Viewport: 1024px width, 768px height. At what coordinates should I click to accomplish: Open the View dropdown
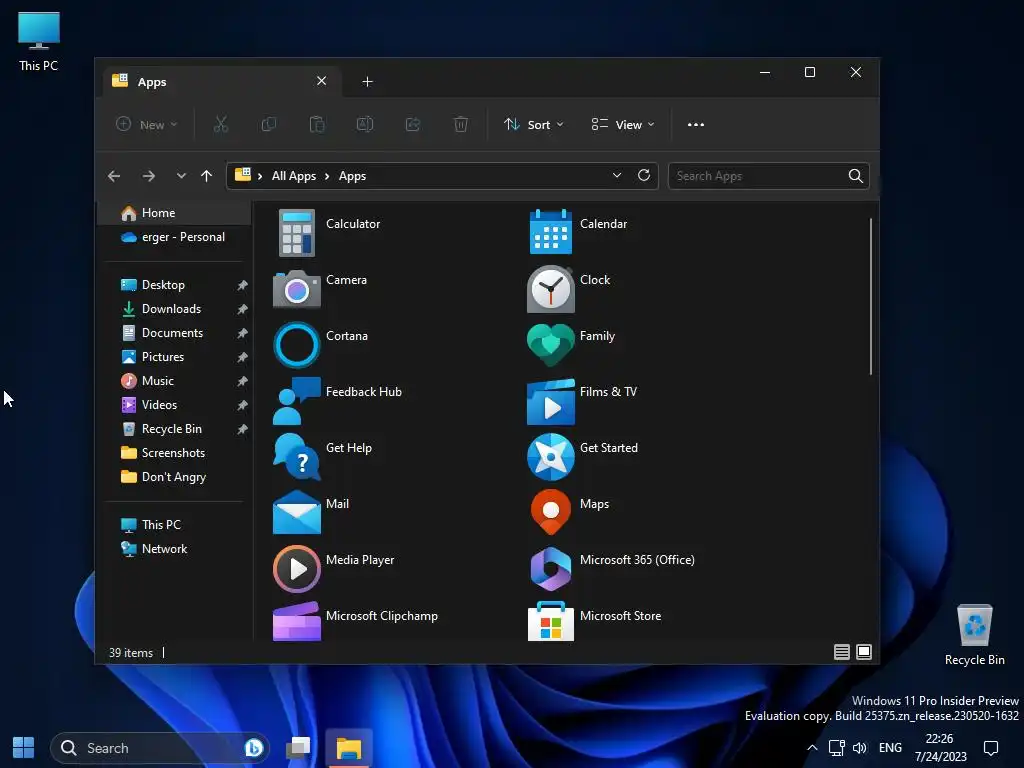[623, 124]
